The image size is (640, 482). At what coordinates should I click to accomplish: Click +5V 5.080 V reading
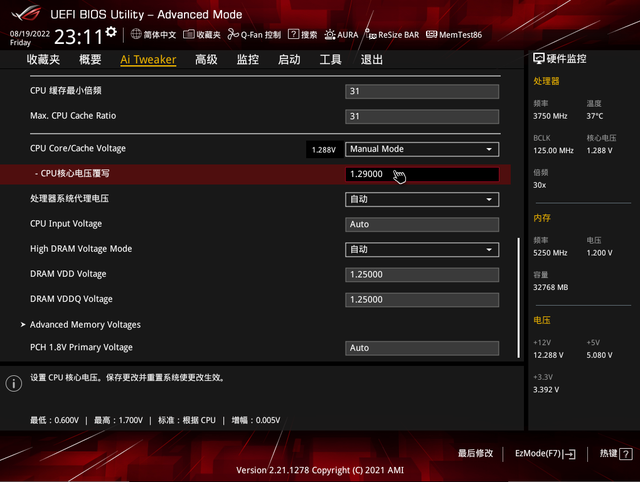(x=600, y=355)
